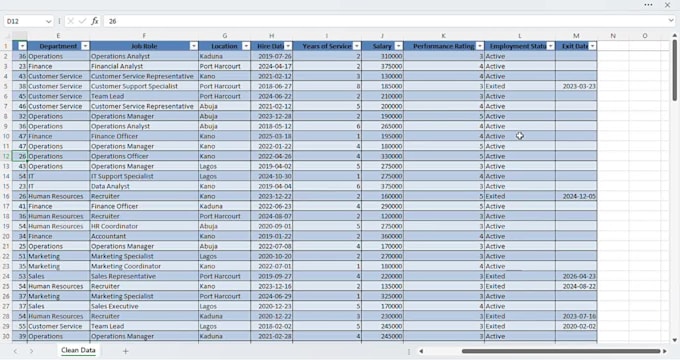Select column K header
Viewport: 680px width, 360px height.
[444, 36]
